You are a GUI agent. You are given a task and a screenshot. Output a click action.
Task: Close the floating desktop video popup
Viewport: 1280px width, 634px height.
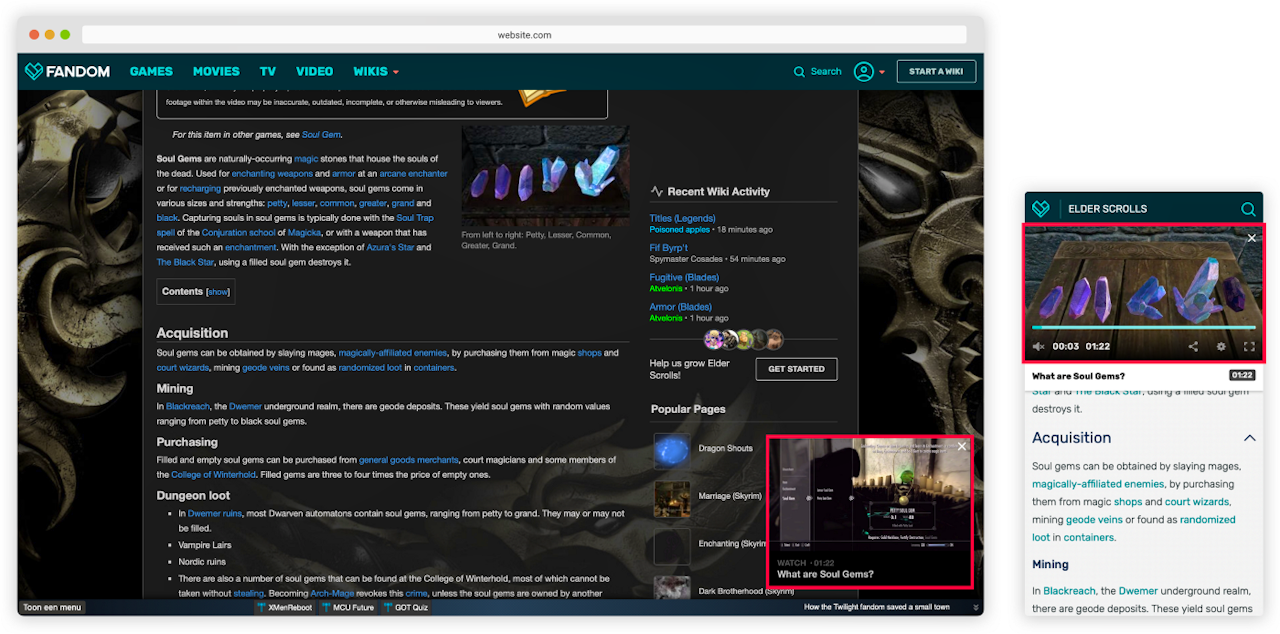962,446
